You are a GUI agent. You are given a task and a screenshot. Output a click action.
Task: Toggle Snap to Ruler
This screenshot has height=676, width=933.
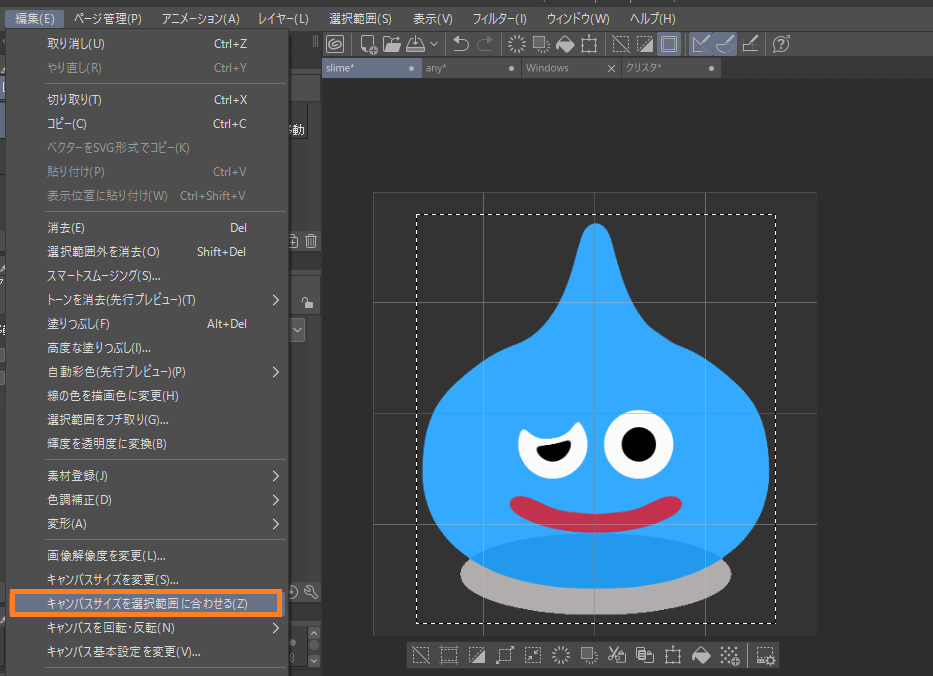701,44
